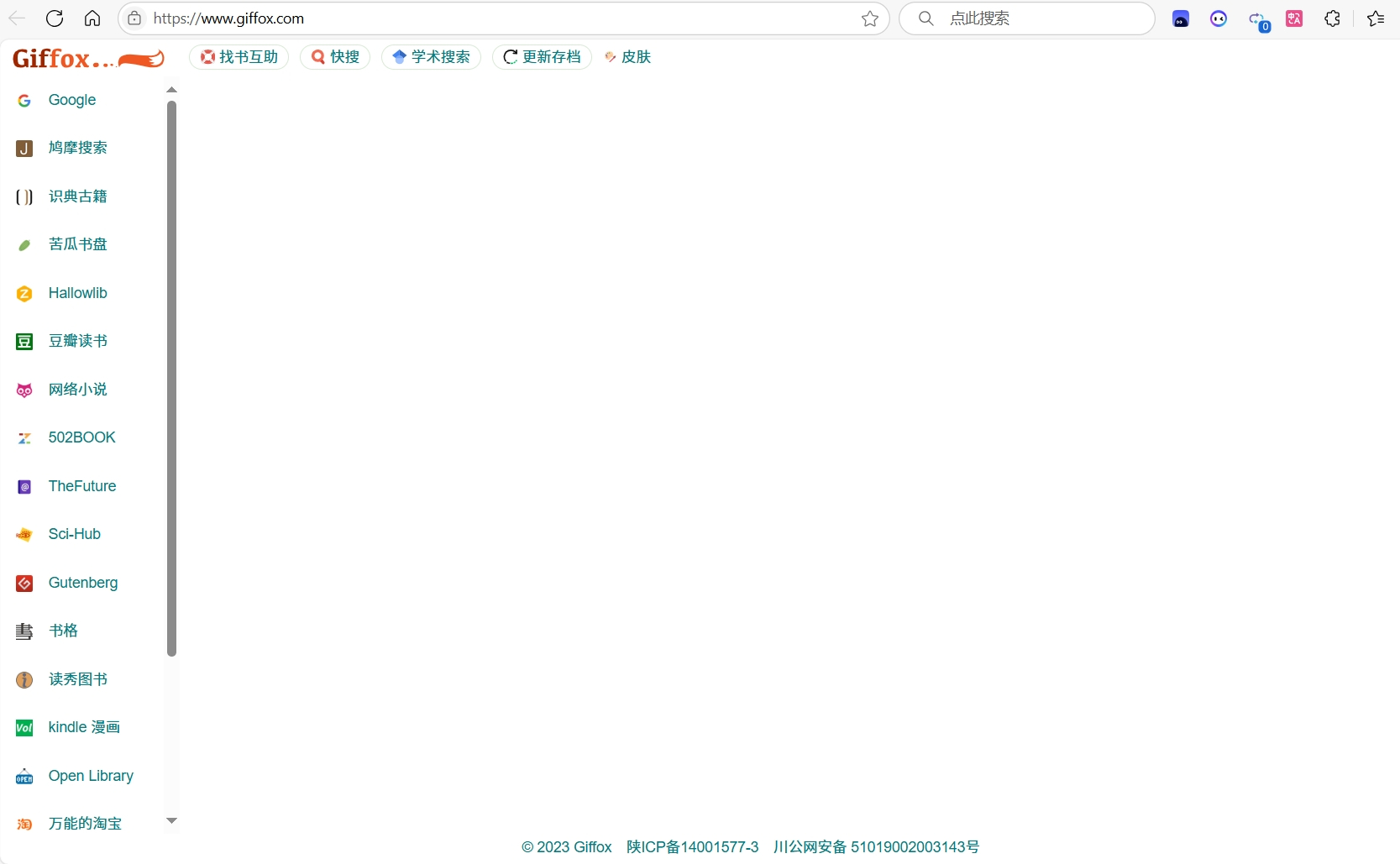Click the address bar URL field
This screenshot has height=864, width=1400.
(504, 18)
